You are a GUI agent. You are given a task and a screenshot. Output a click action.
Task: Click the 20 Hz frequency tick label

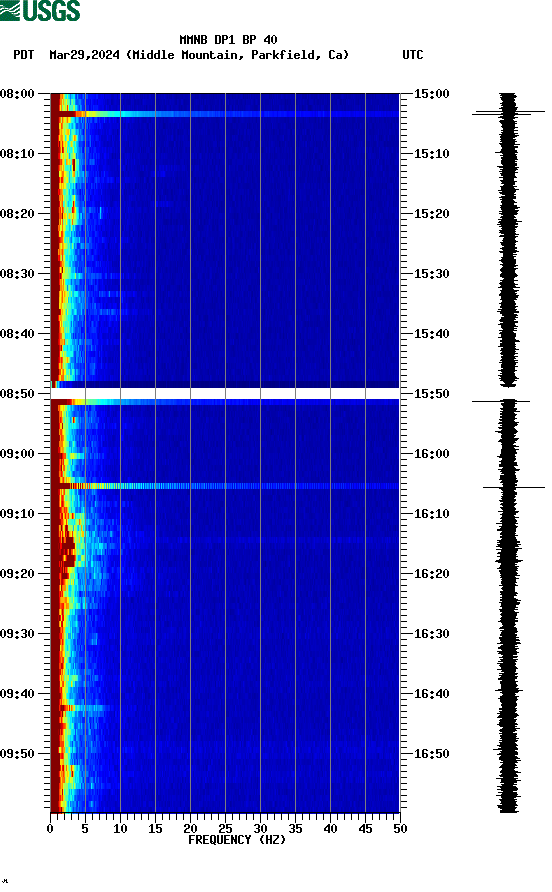[x=190, y=829]
